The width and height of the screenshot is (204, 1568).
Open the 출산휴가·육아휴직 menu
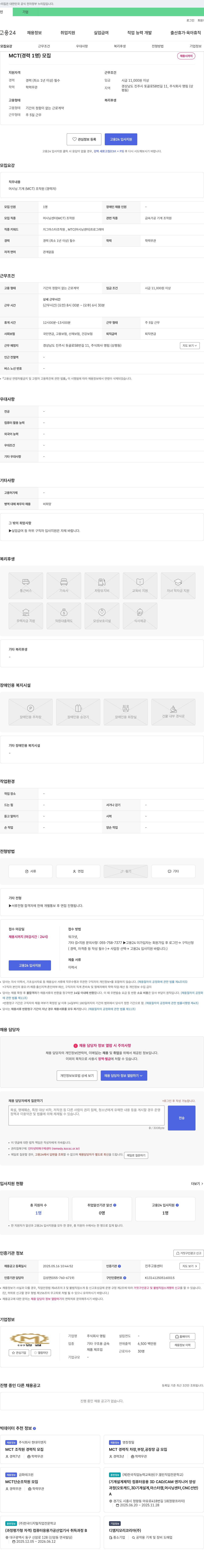click(x=186, y=33)
